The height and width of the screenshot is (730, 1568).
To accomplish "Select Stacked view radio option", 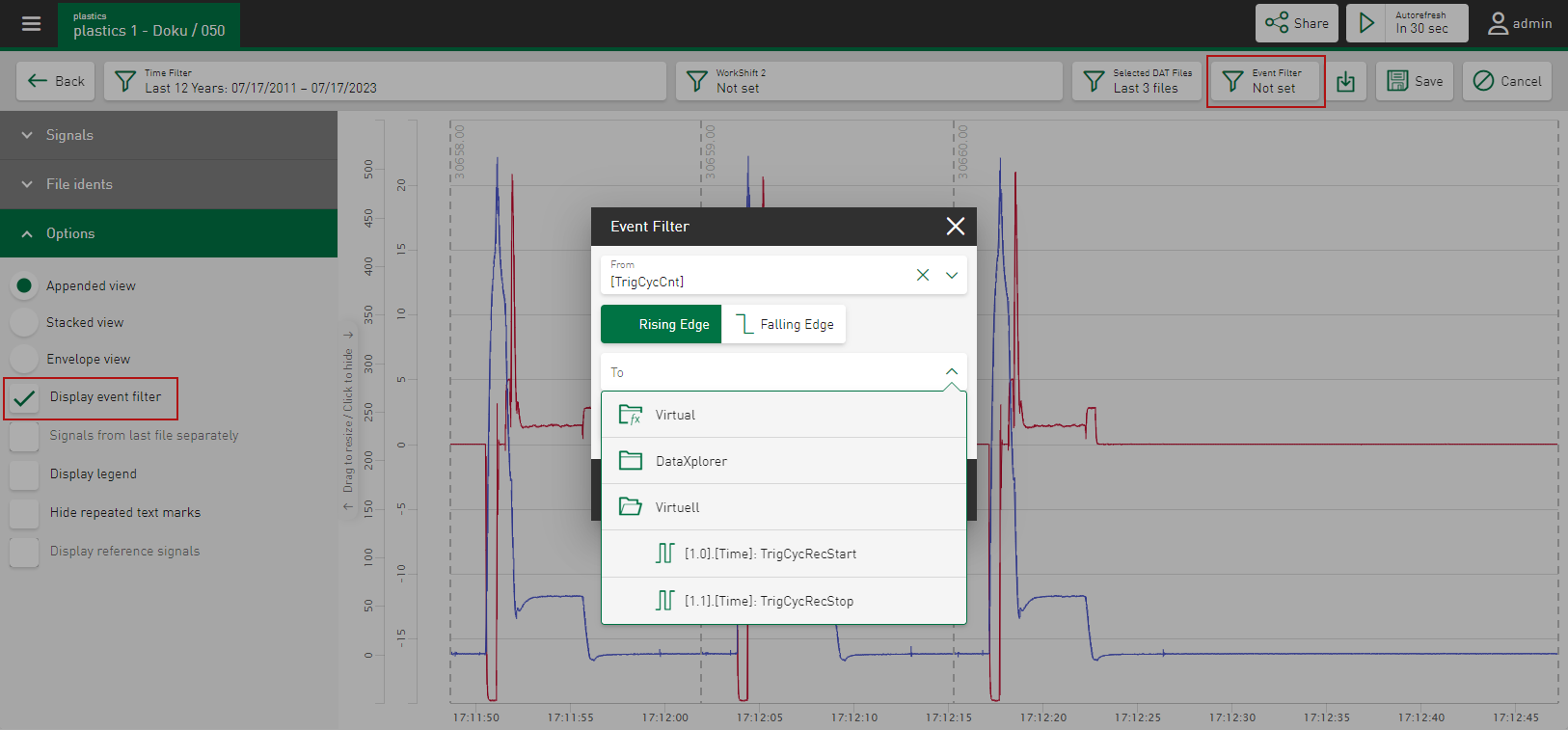I will [x=25, y=322].
